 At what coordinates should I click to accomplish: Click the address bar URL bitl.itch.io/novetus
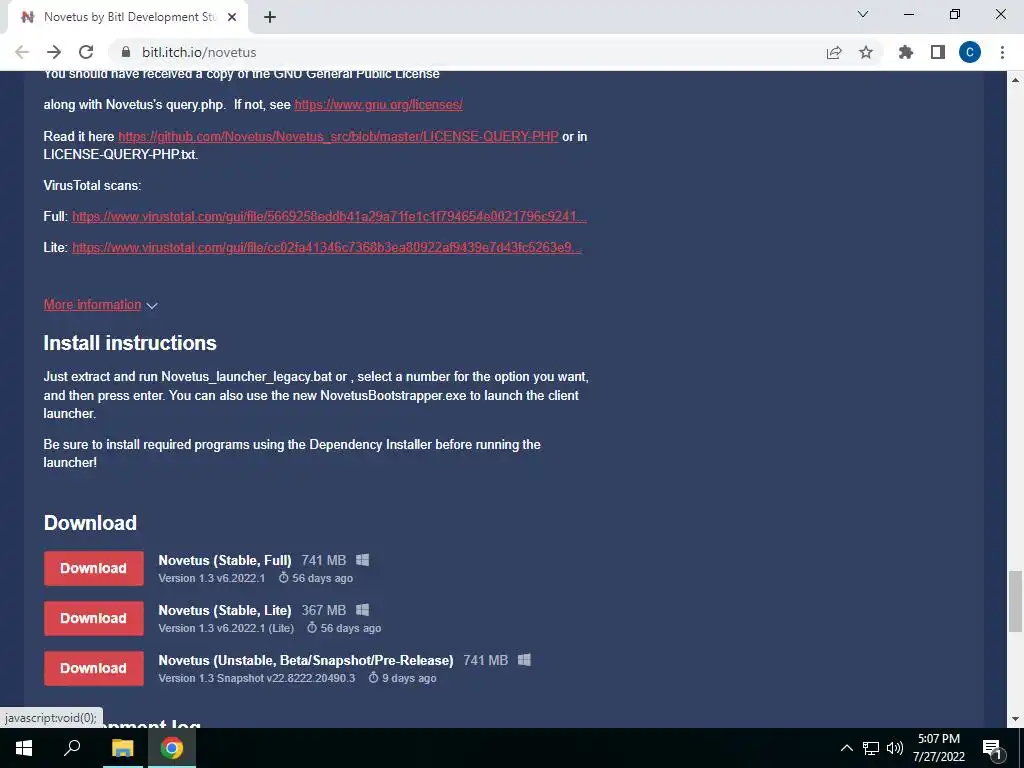(x=199, y=52)
